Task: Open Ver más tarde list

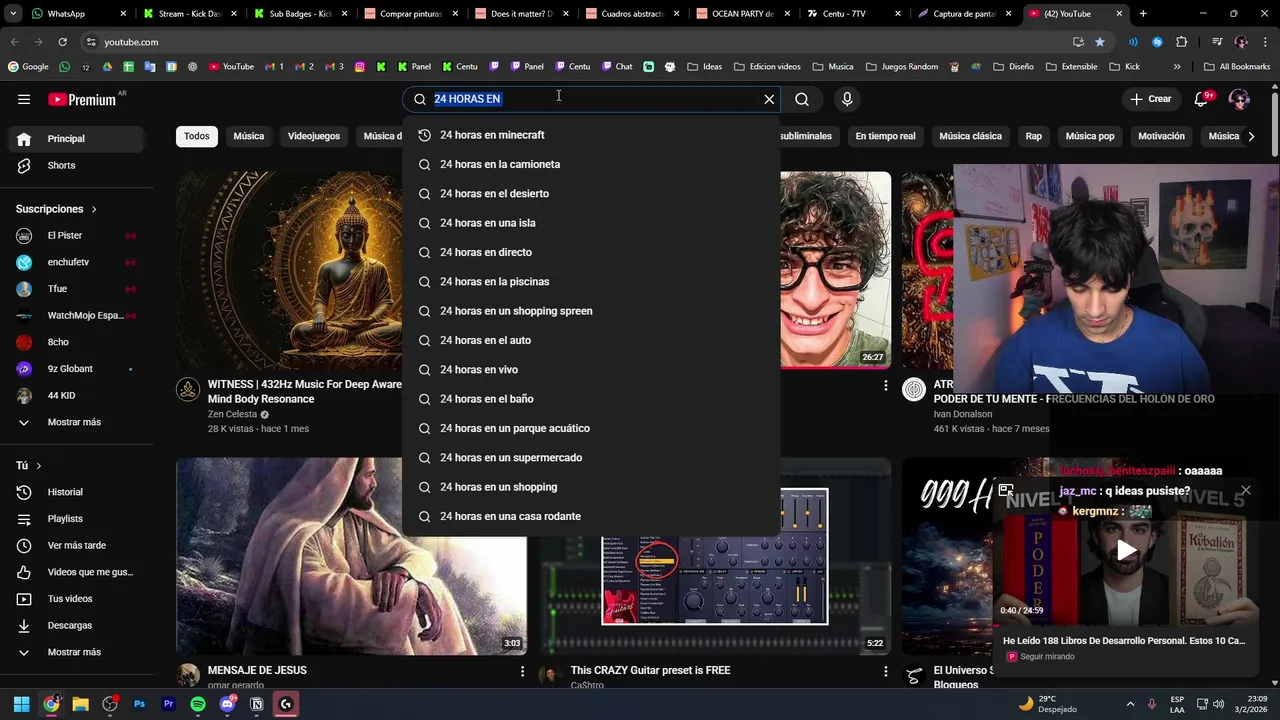Action: pos(76,545)
